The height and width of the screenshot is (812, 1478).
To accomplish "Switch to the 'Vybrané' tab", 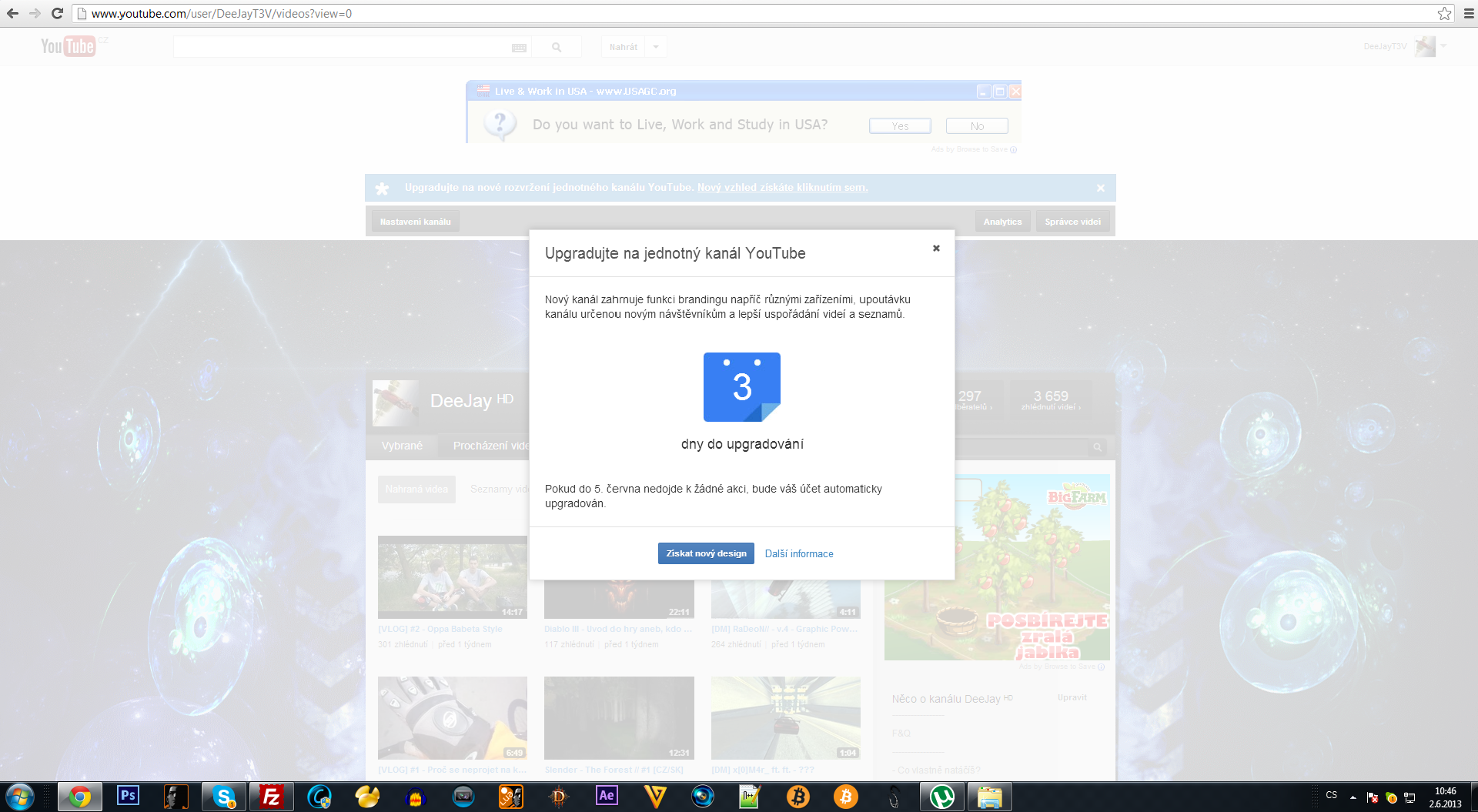I will [x=402, y=446].
